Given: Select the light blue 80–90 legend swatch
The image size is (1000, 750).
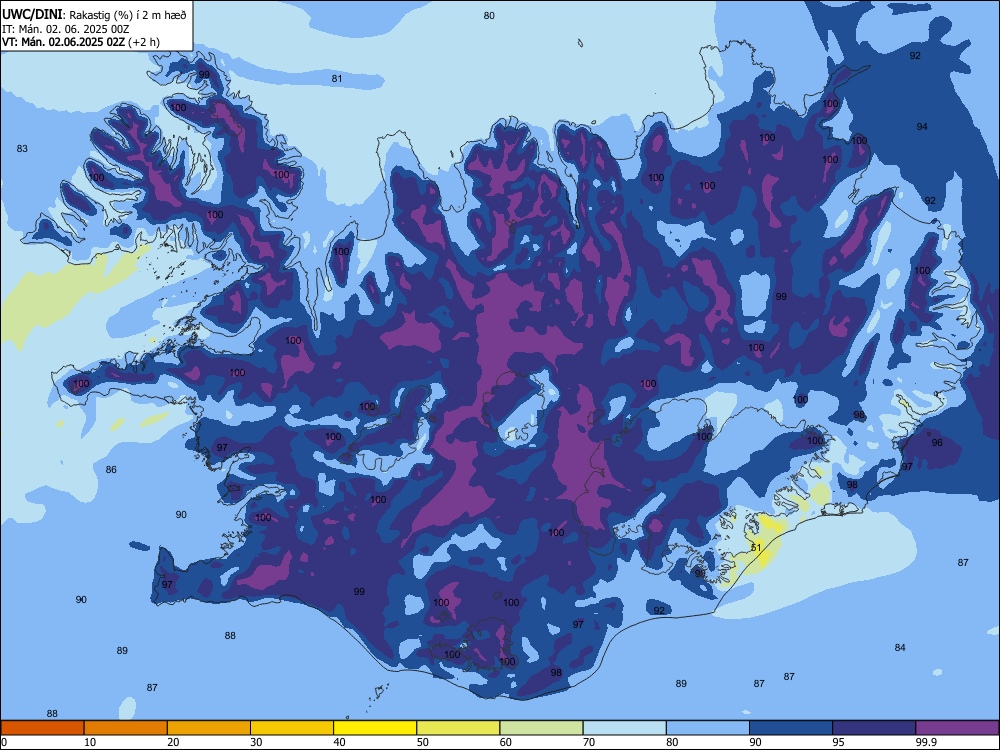Looking at the screenshot, I should 708,728.
